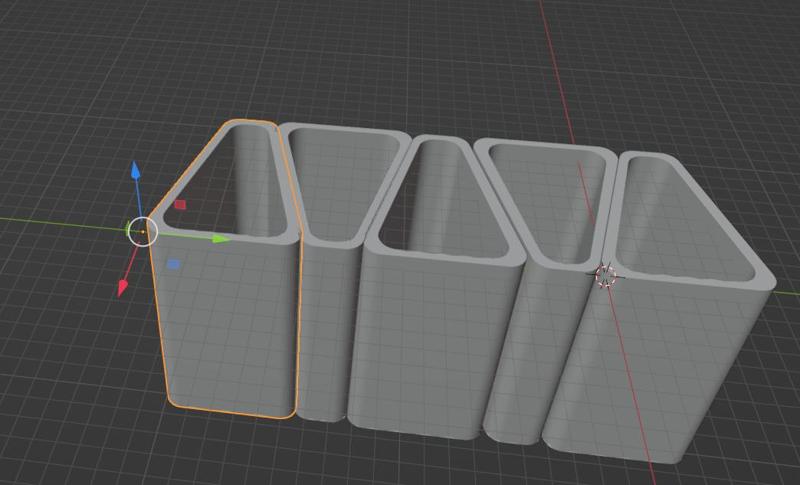Click the green Y-axis move arrow
Image resolution: width=800 pixels, height=485 pixels.
pos(222,239)
